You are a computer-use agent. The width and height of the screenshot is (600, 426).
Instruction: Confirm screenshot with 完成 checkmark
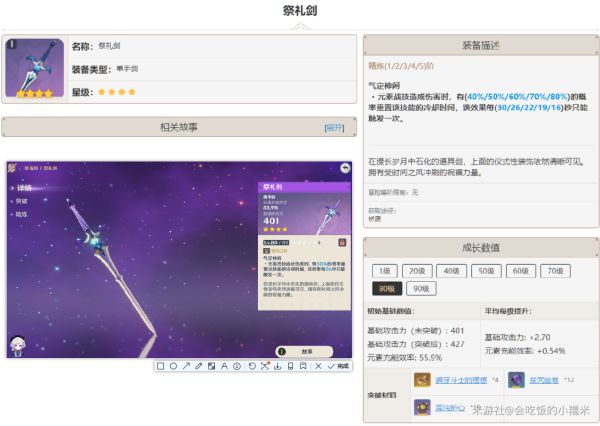pyautogui.click(x=338, y=366)
